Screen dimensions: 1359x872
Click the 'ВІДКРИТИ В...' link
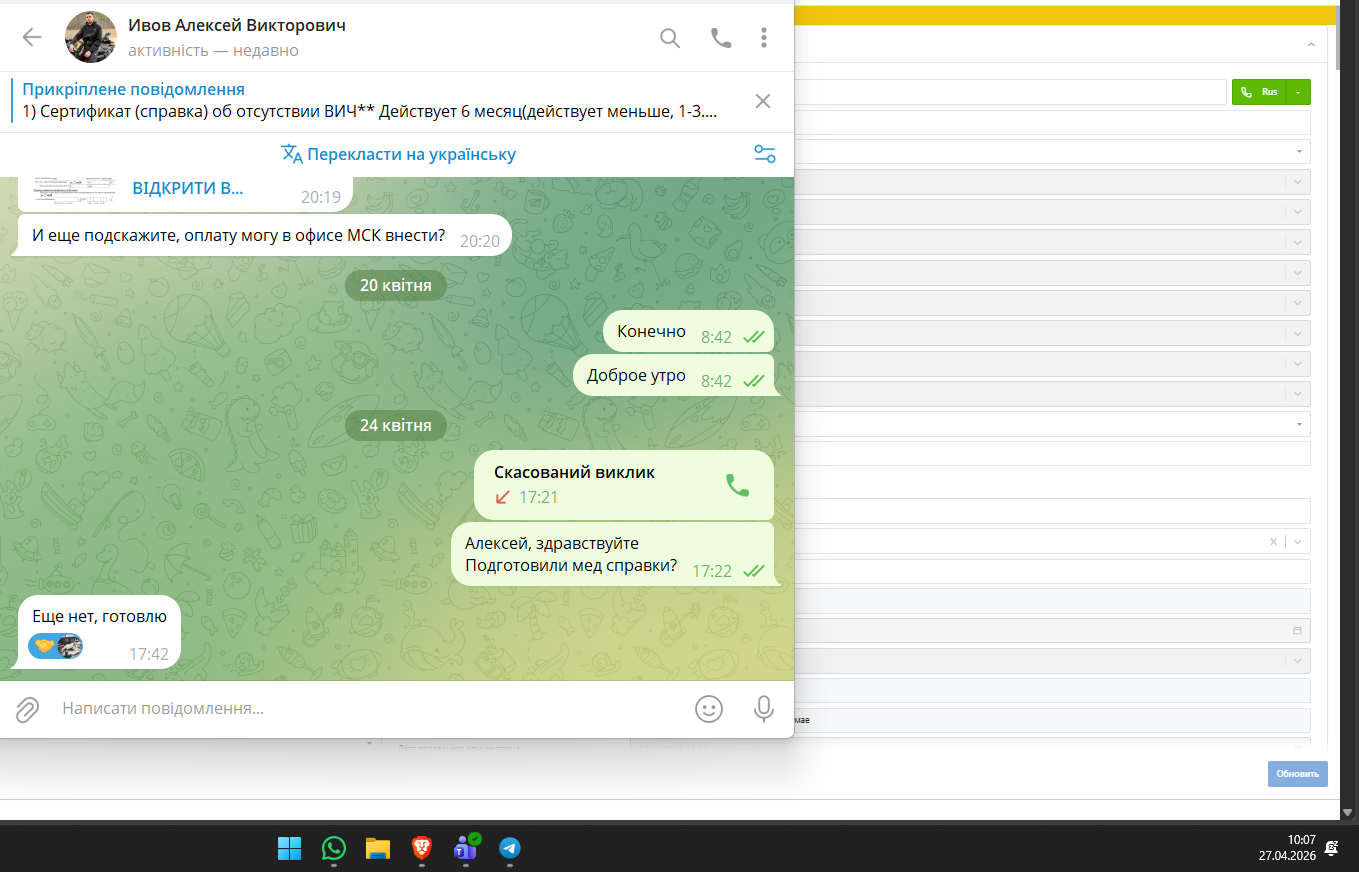(188, 188)
